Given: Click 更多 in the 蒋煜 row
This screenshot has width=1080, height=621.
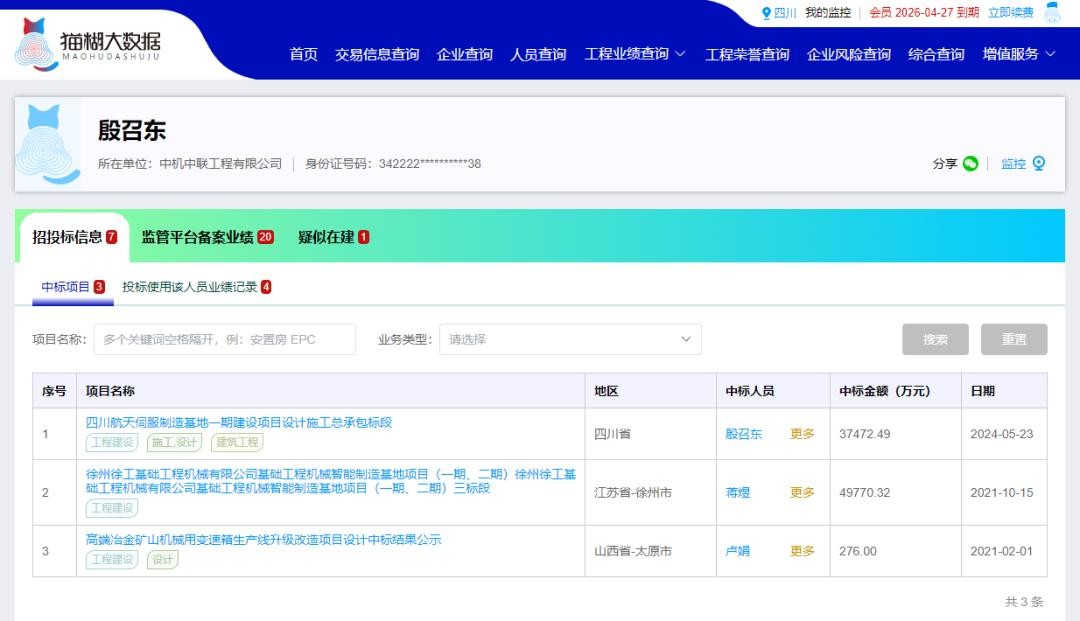Looking at the screenshot, I should (802, 492).
